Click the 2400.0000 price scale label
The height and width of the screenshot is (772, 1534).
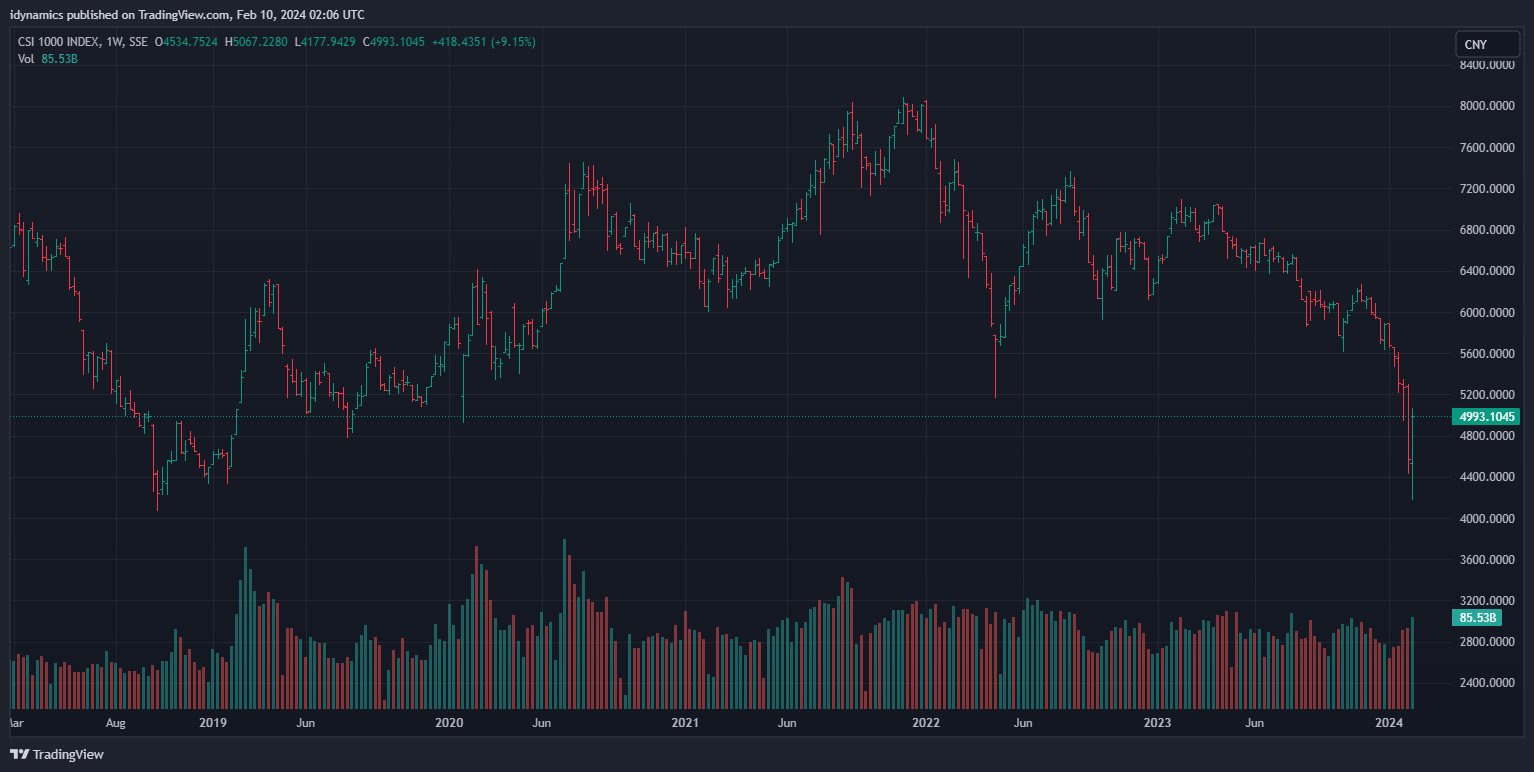1486,684
